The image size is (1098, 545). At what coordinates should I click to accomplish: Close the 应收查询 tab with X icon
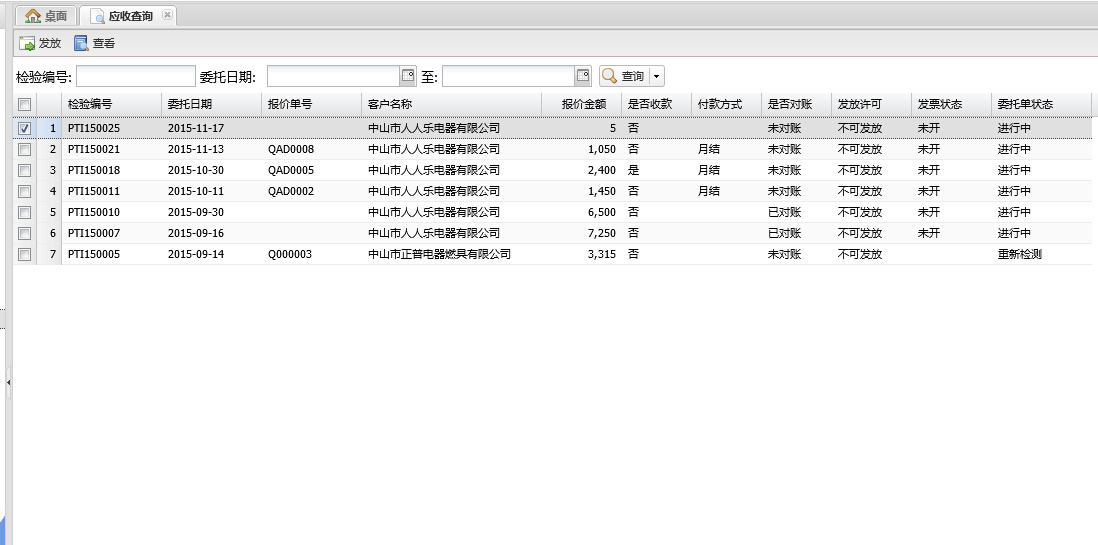point(167,15)
